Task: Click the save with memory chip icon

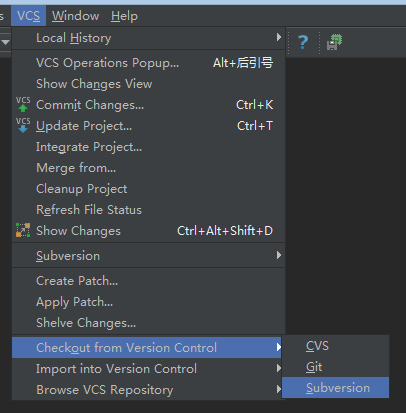Action: (334, 42)
